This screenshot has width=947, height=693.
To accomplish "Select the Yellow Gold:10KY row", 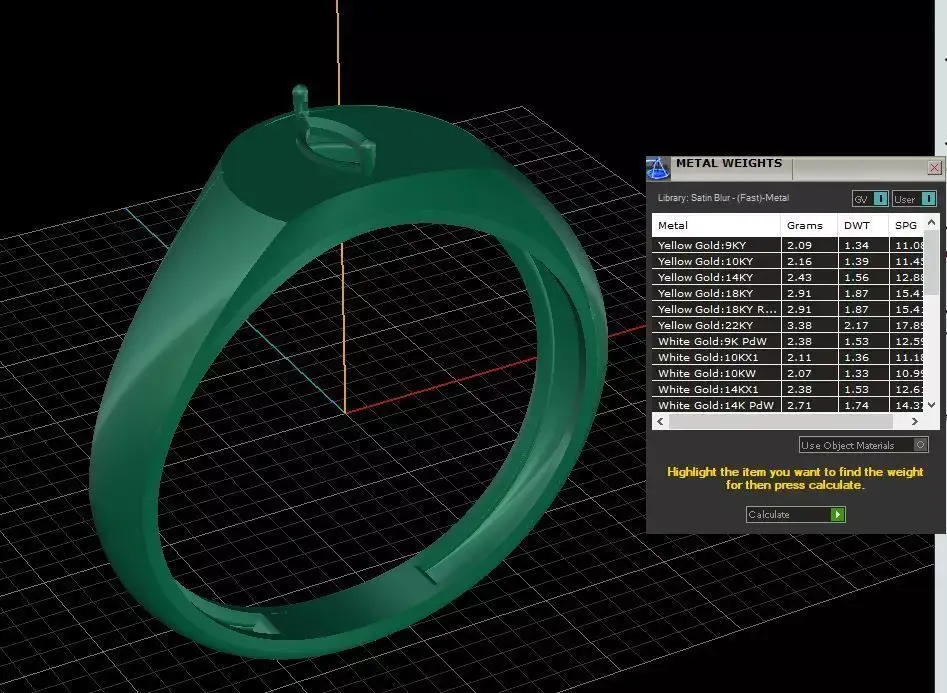I will coord(788,261).
